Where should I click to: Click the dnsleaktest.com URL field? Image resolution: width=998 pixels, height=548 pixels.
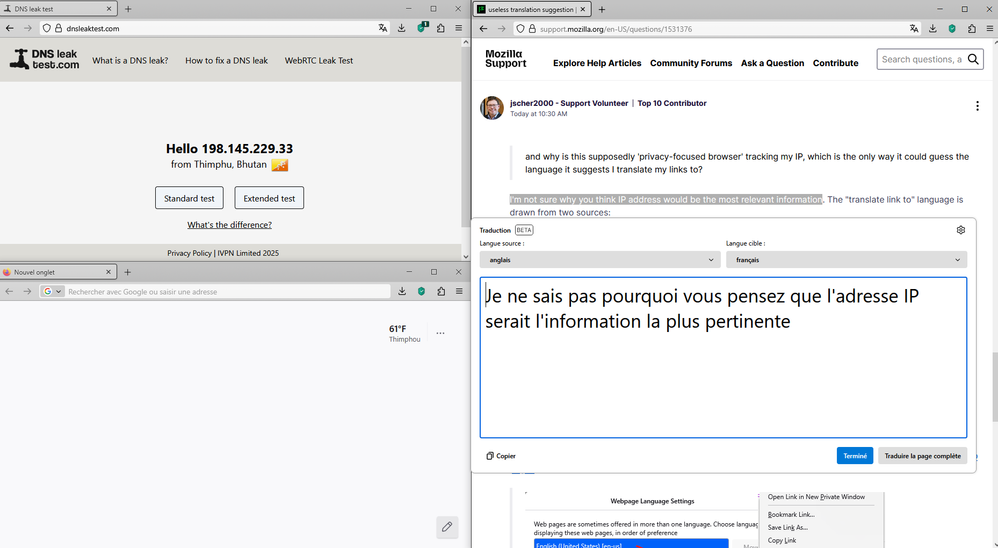coord(216,28)
